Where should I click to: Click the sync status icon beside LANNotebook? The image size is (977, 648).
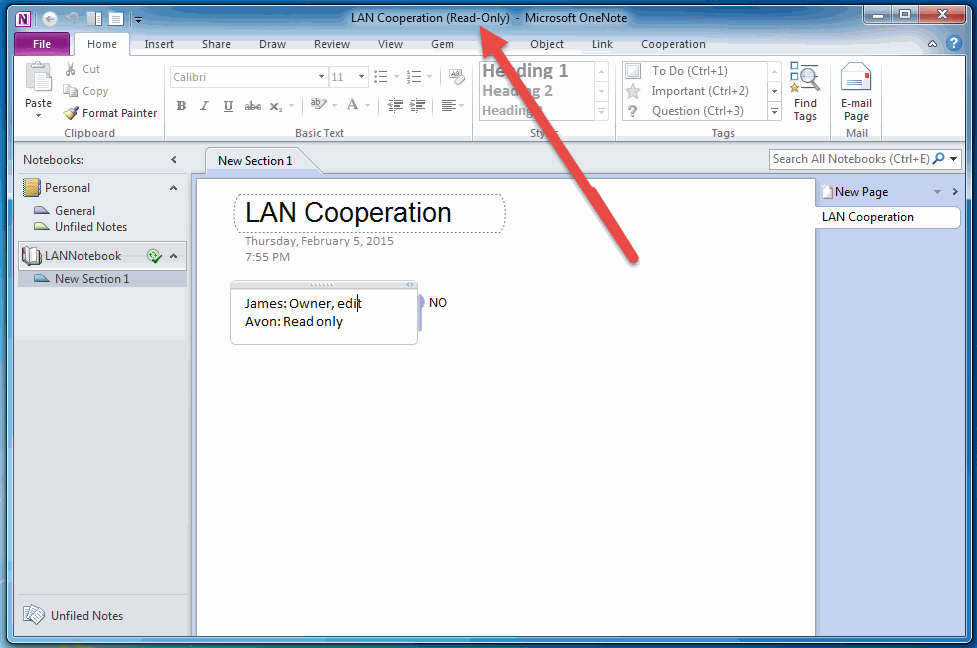[x=154, y=255]
